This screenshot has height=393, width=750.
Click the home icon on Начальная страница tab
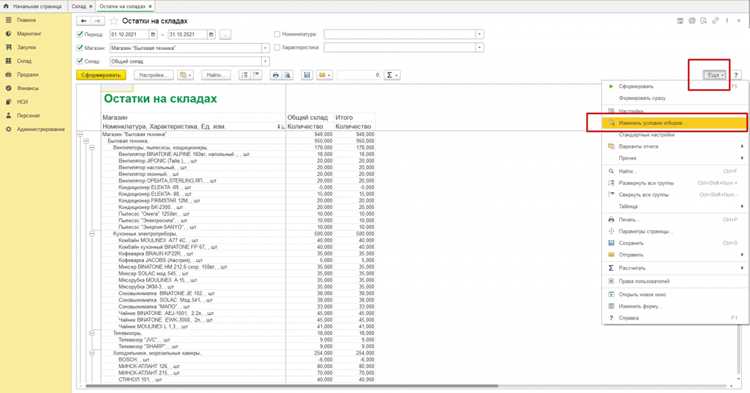pyautogui.click(x=6, y=6)
